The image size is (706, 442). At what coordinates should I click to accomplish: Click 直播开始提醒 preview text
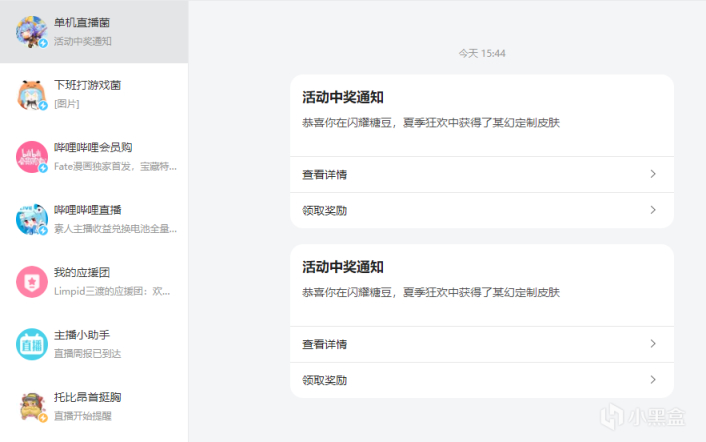coord(83,416)
